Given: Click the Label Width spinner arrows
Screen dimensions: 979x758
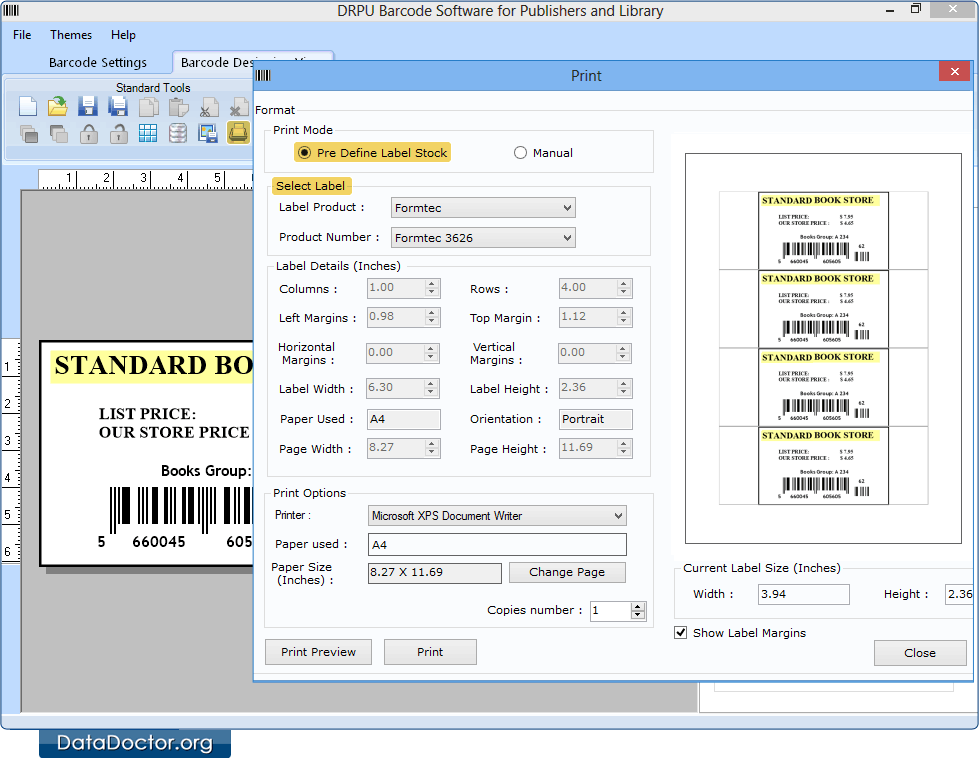Looking at the screenshot, I should point(431,388).
